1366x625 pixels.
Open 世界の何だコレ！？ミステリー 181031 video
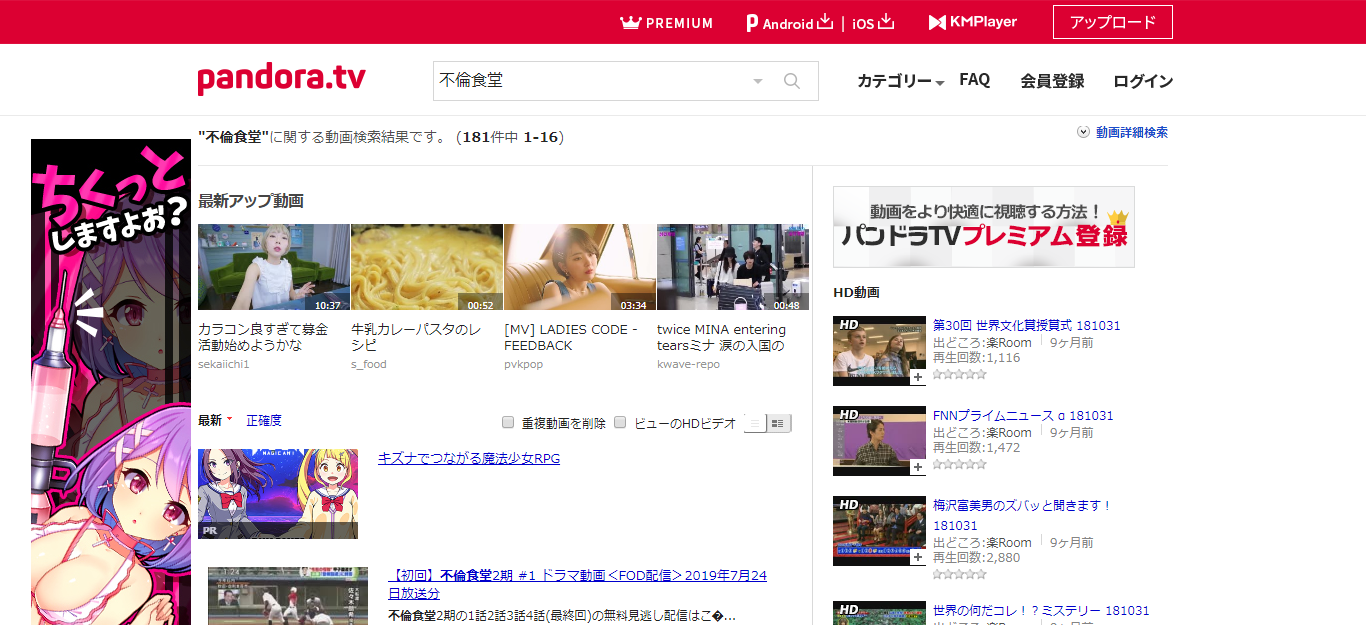(x=1041, y=610)
